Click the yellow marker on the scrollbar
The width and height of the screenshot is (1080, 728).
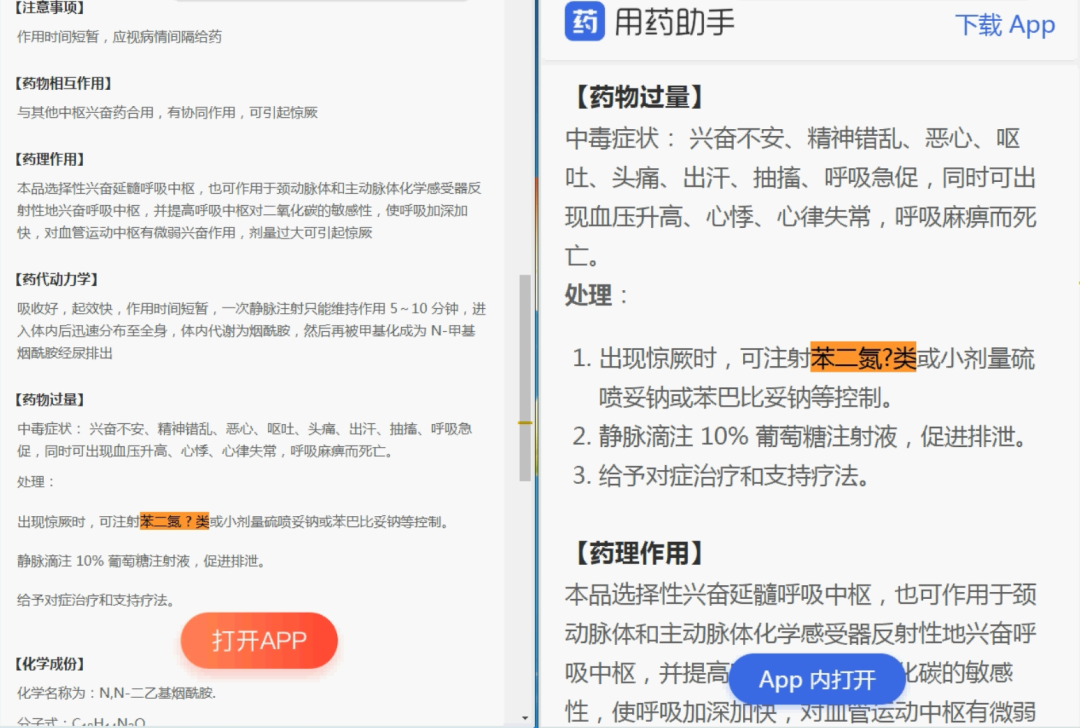(525, 423)
